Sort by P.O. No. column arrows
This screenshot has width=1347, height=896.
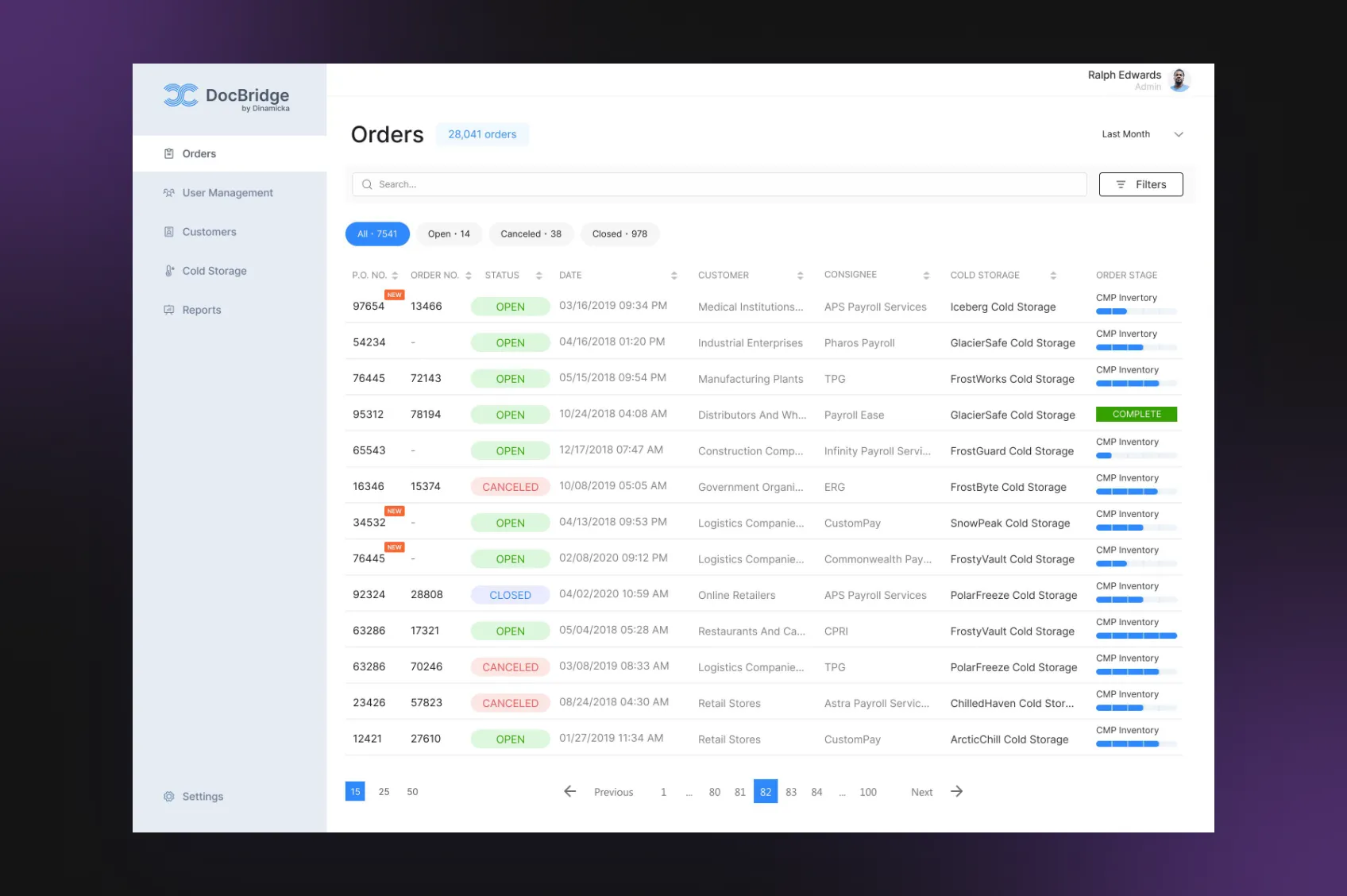click(395, 276)
